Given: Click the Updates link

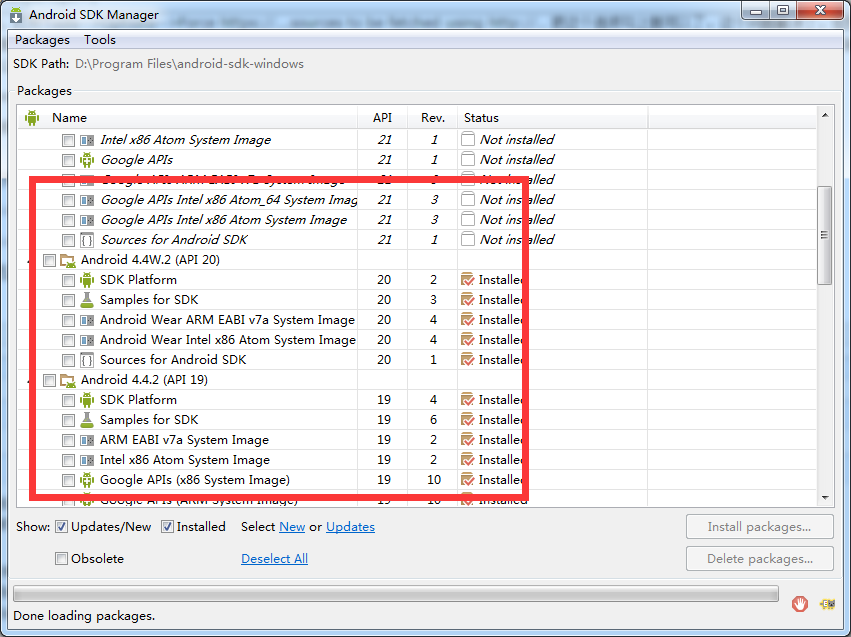Looking at the screenshot, I should [x=350, y=527].
